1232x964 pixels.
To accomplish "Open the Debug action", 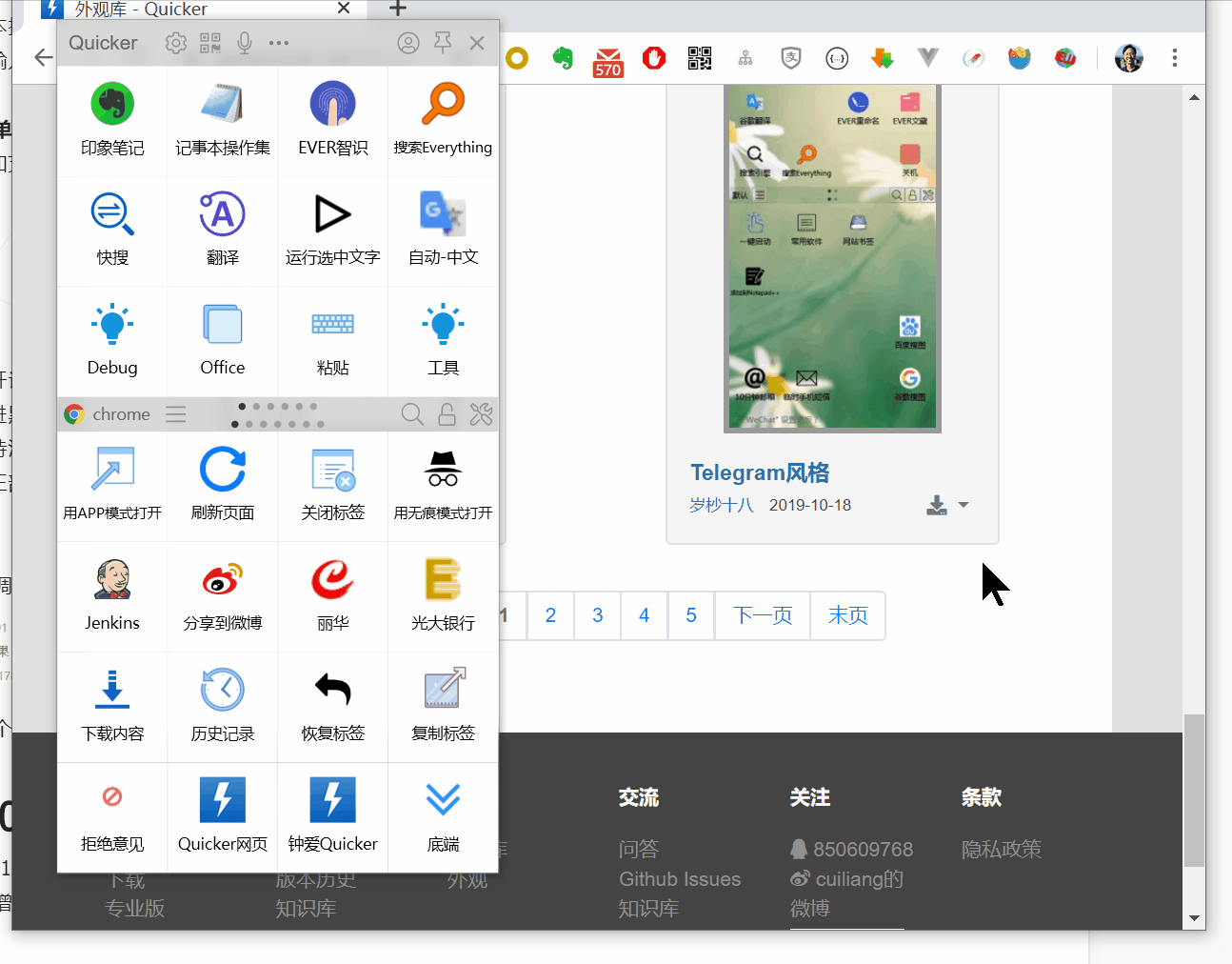I will [x=112, y=341].
